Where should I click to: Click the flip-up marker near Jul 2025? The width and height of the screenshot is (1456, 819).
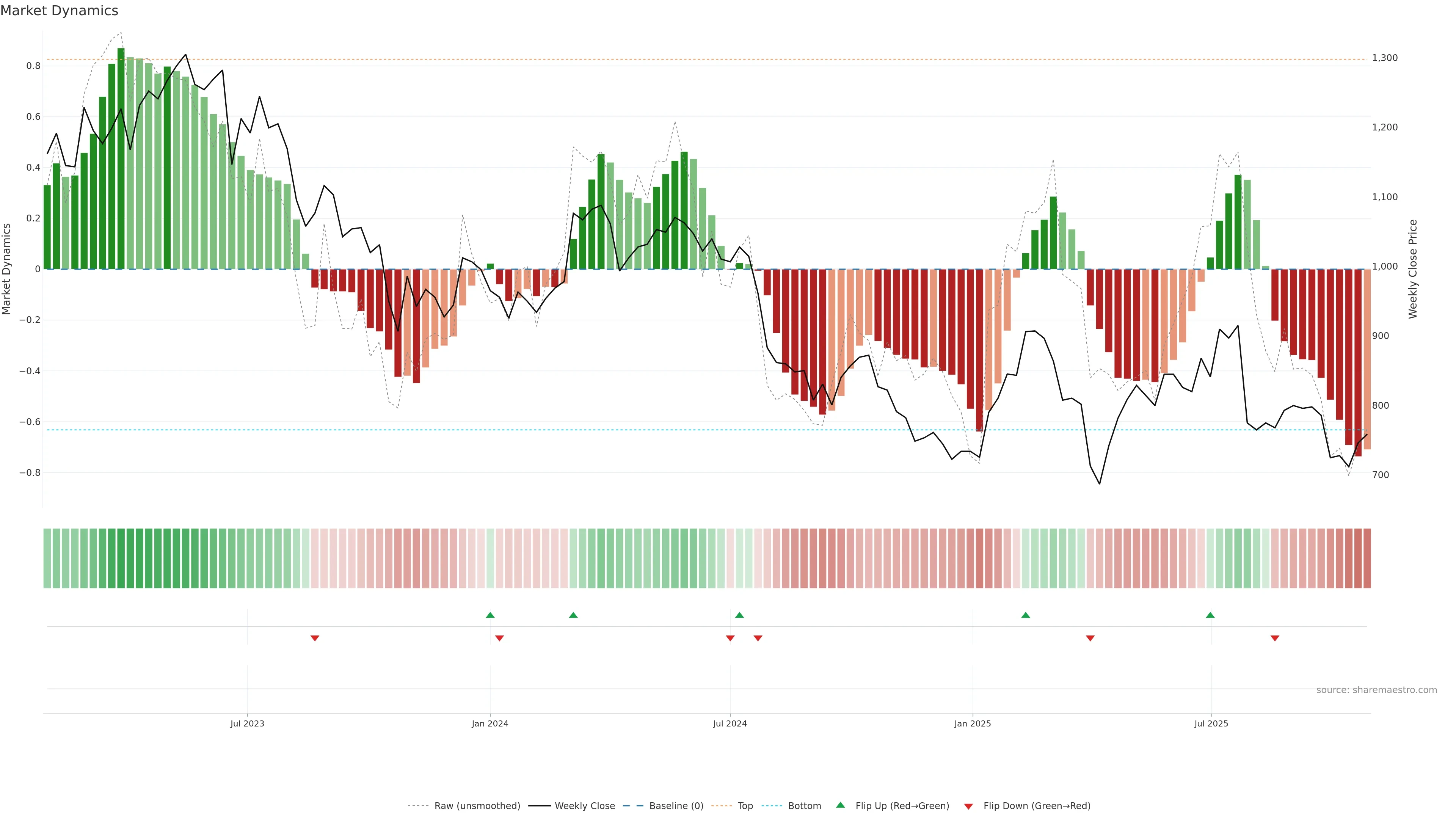[x=1210, y=615]
